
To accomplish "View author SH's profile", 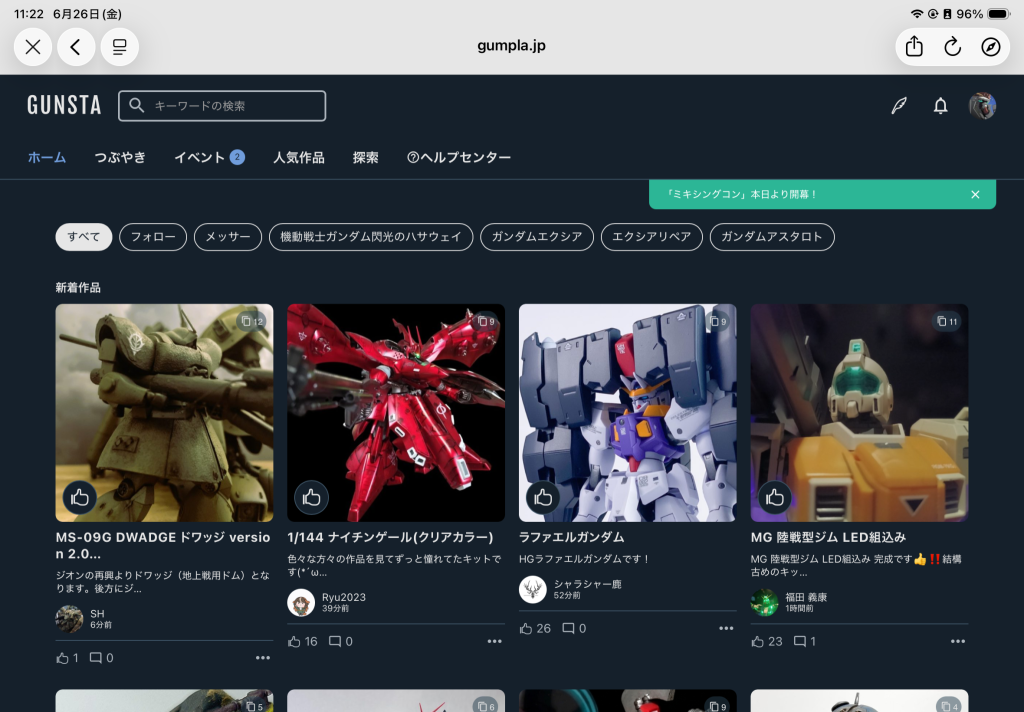I will (x=84, y=619).
